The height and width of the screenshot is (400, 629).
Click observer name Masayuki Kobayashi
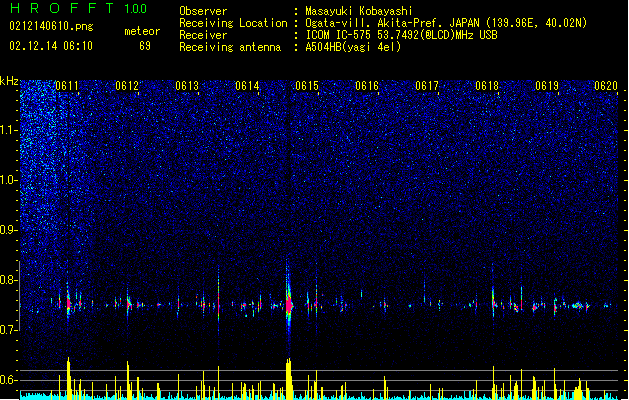[x=359, y=11]
